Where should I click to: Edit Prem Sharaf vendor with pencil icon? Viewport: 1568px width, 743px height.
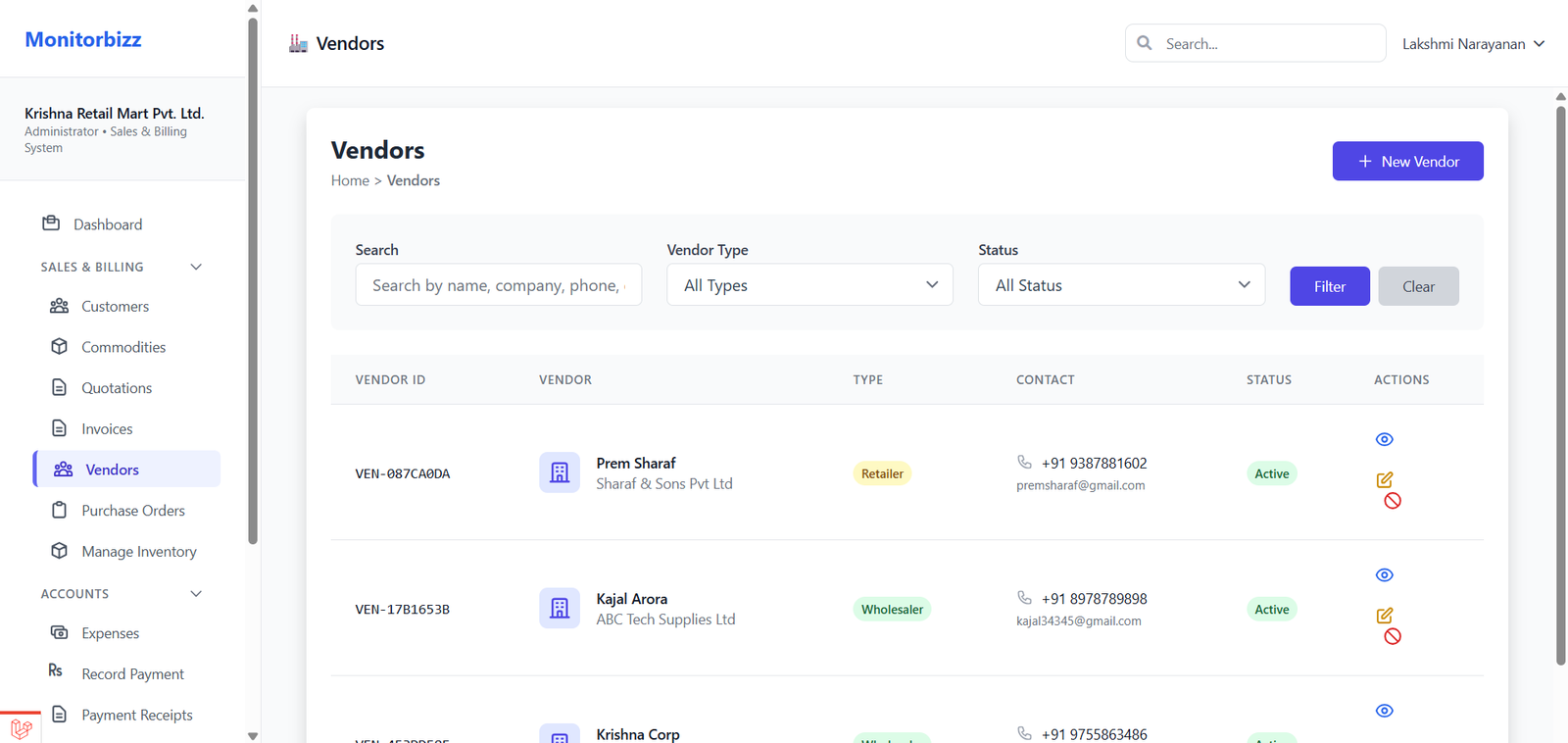point(1384,479)
